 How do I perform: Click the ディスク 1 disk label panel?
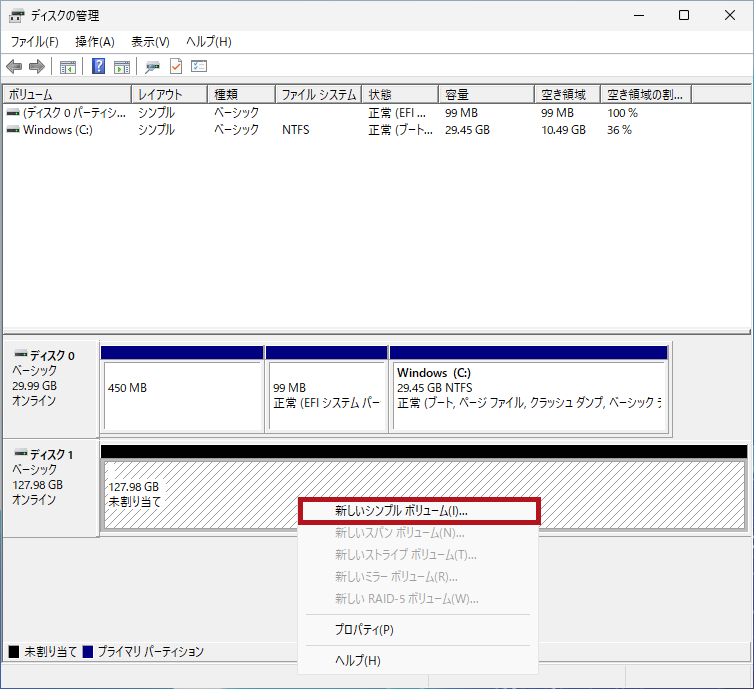pos(50,485)
